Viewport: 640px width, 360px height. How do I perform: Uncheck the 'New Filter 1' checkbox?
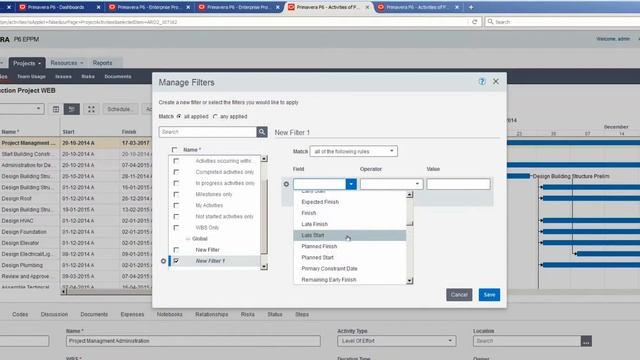pos(176,261)
